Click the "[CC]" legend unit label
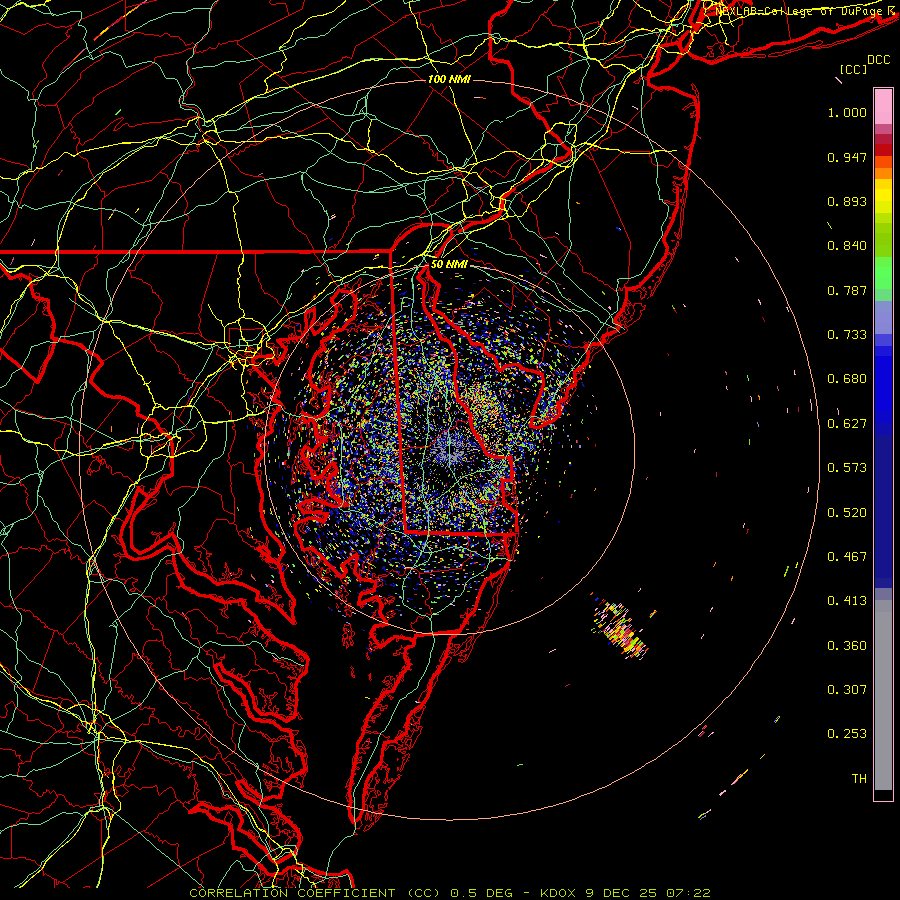The image size is (900, 900). [854, 69]
